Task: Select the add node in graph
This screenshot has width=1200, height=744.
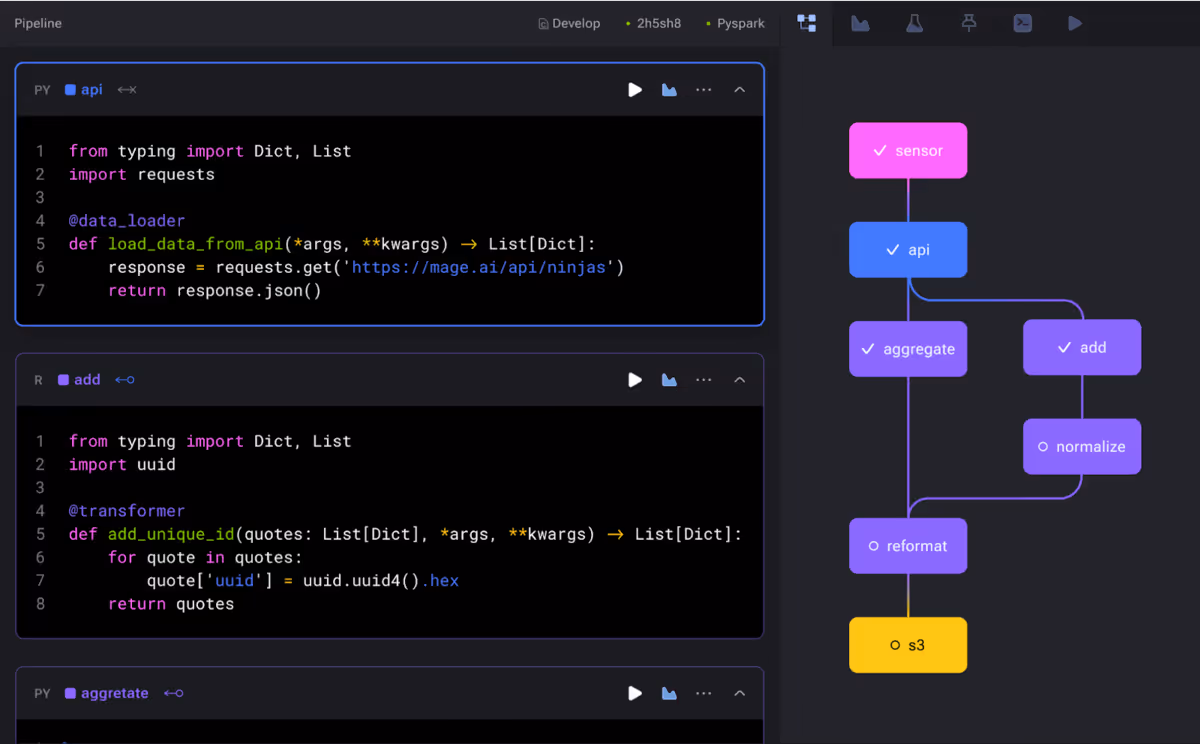Action: pyautogui.click(x=1082, y=347)
